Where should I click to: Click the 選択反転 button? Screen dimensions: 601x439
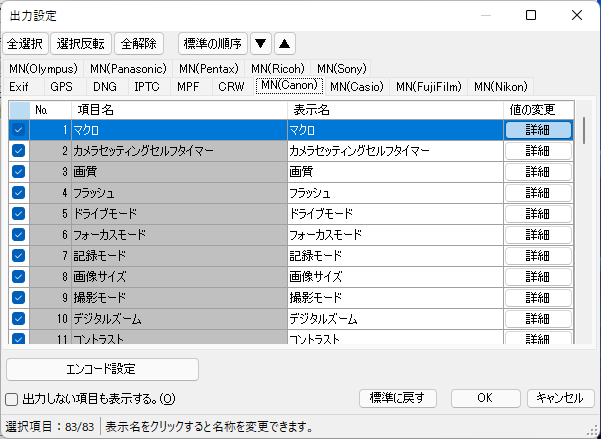(x=81, y=43)
